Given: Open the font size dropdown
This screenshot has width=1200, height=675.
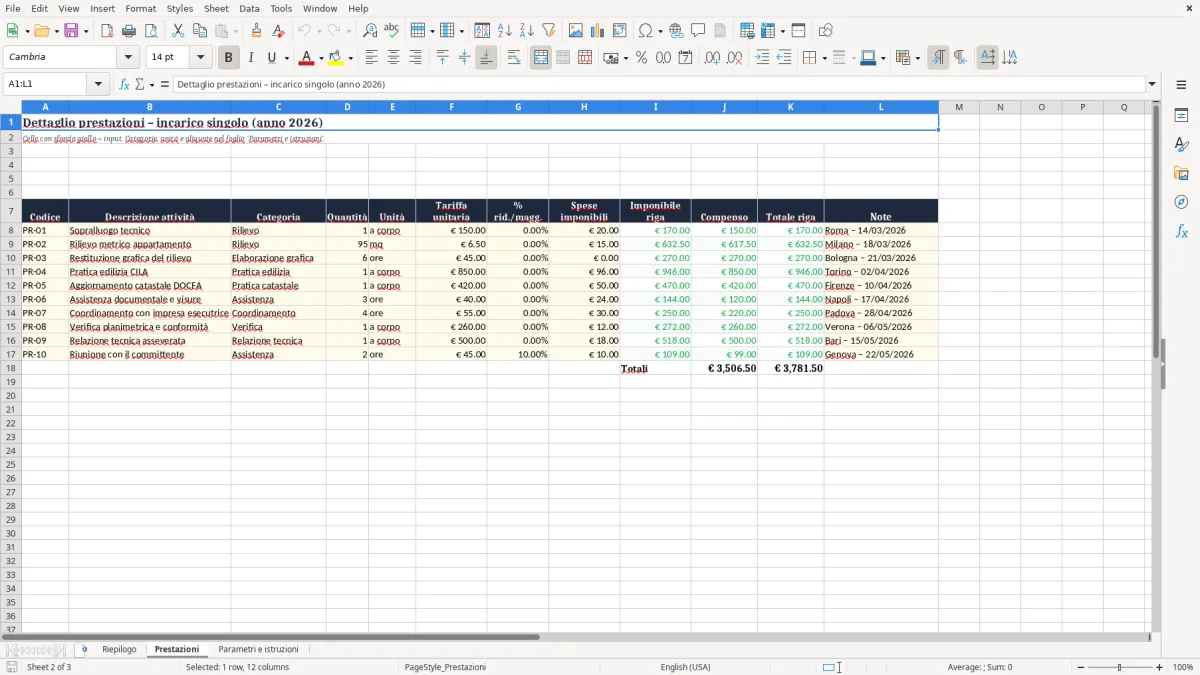Looking at the screenshot, I should [x=201, y=58].
